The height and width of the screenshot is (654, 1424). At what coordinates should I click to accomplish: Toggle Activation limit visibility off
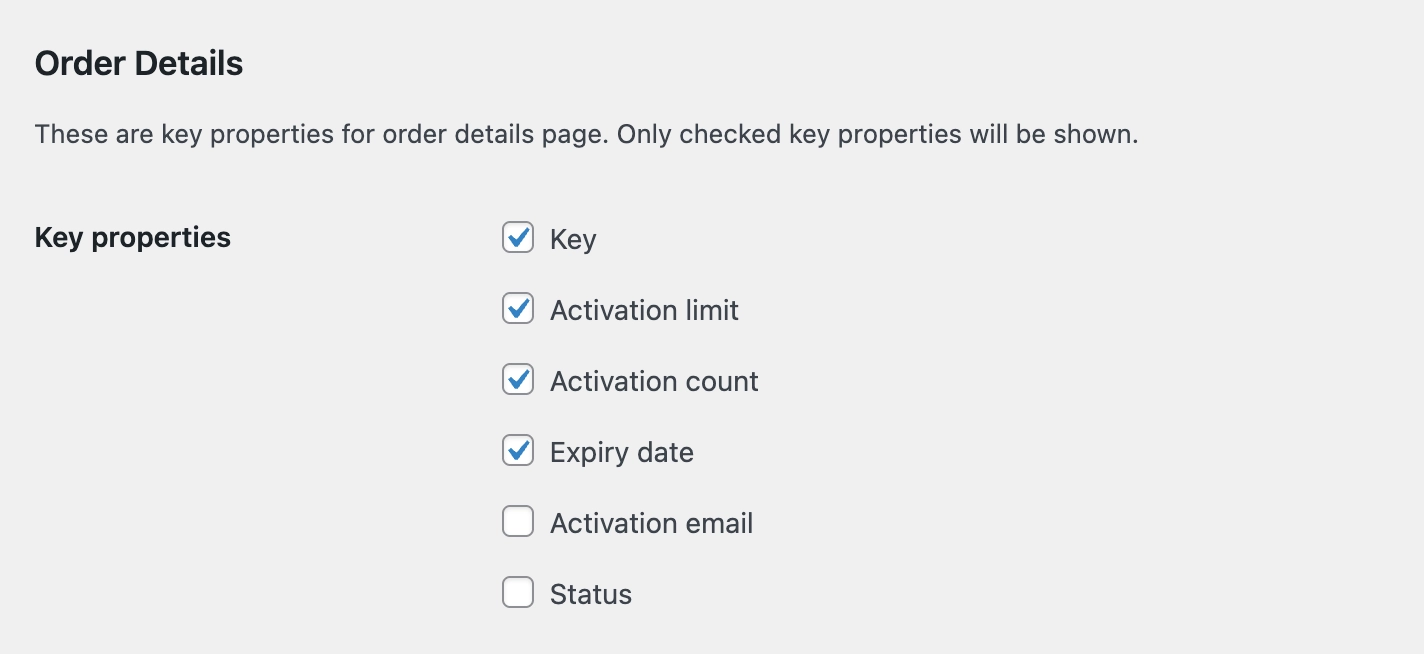517,309
